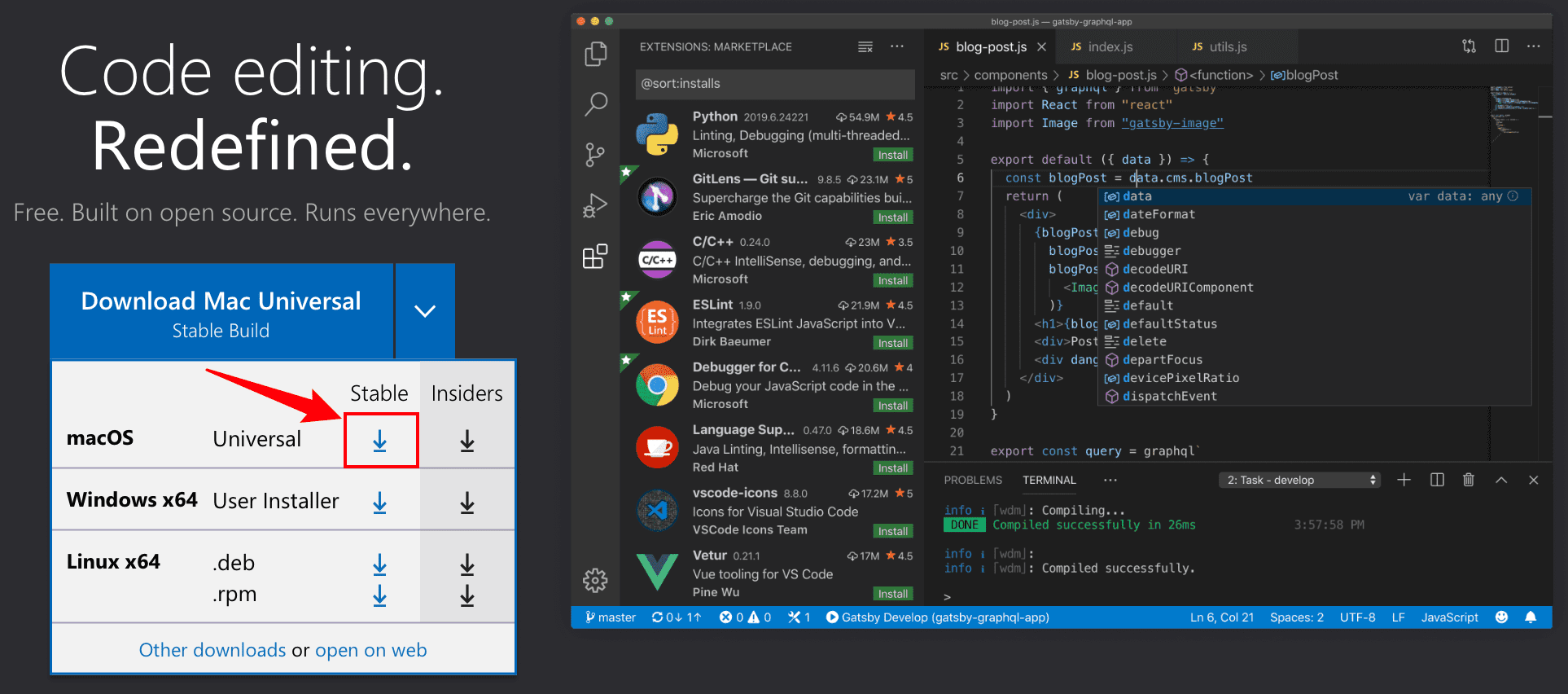This screenshot has width=1568, height=694.
Task: Install the GitLens extension
Action: pos(893,217)
